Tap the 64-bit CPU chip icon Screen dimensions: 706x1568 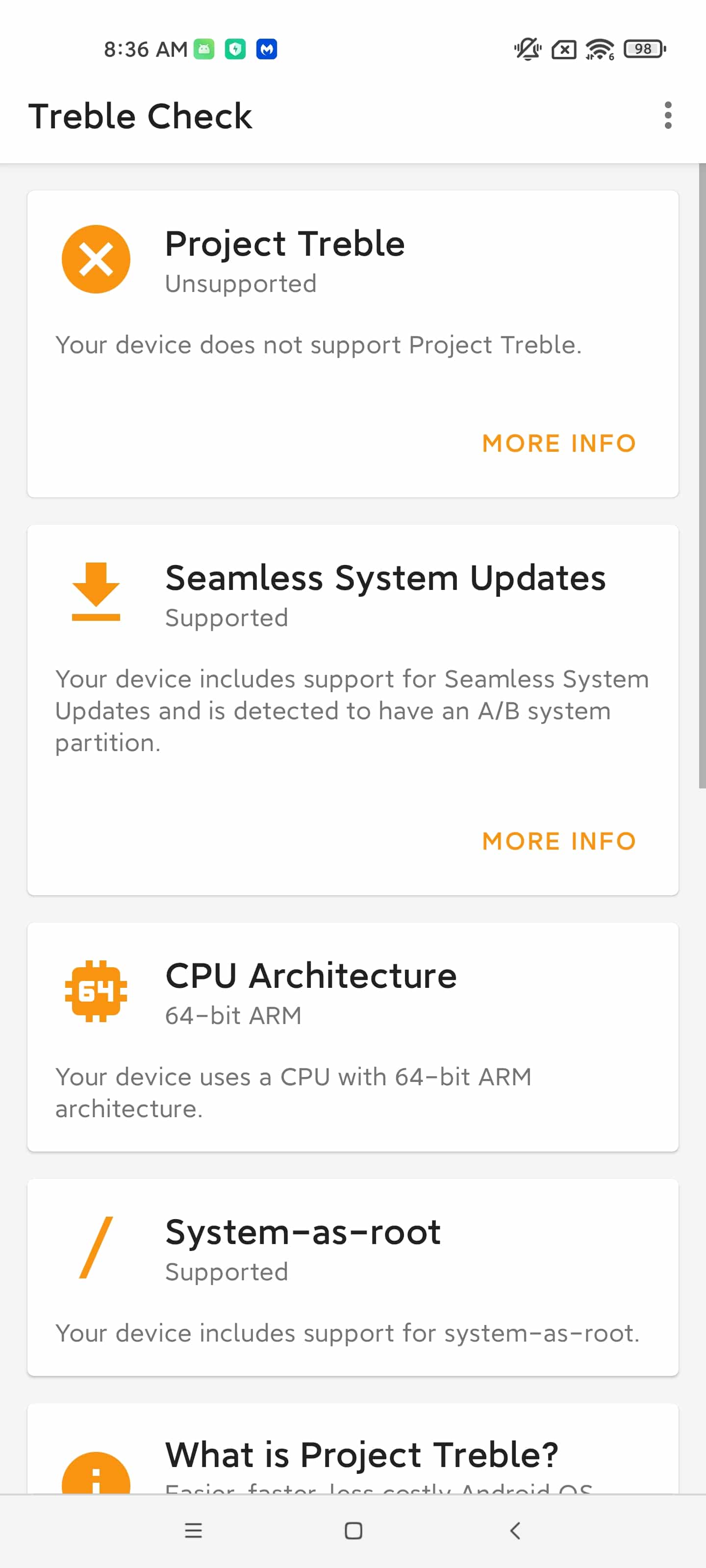click(96, 991)
